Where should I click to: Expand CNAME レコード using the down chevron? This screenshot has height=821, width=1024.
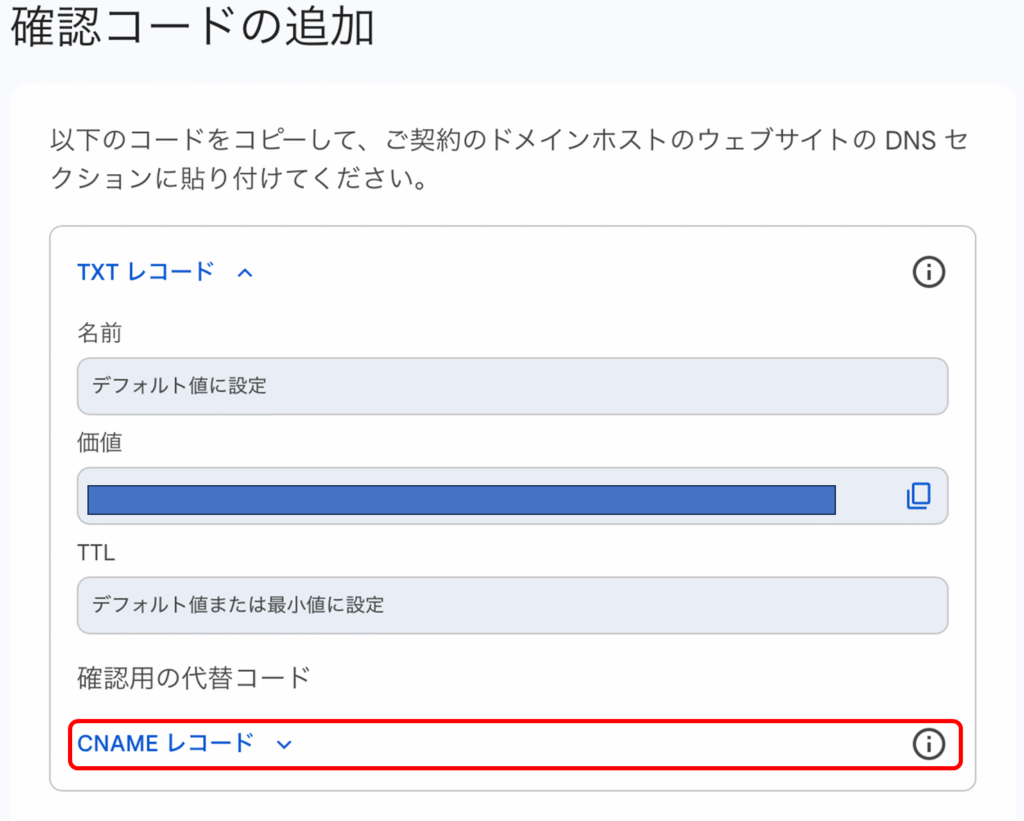(x=284, y=745)
